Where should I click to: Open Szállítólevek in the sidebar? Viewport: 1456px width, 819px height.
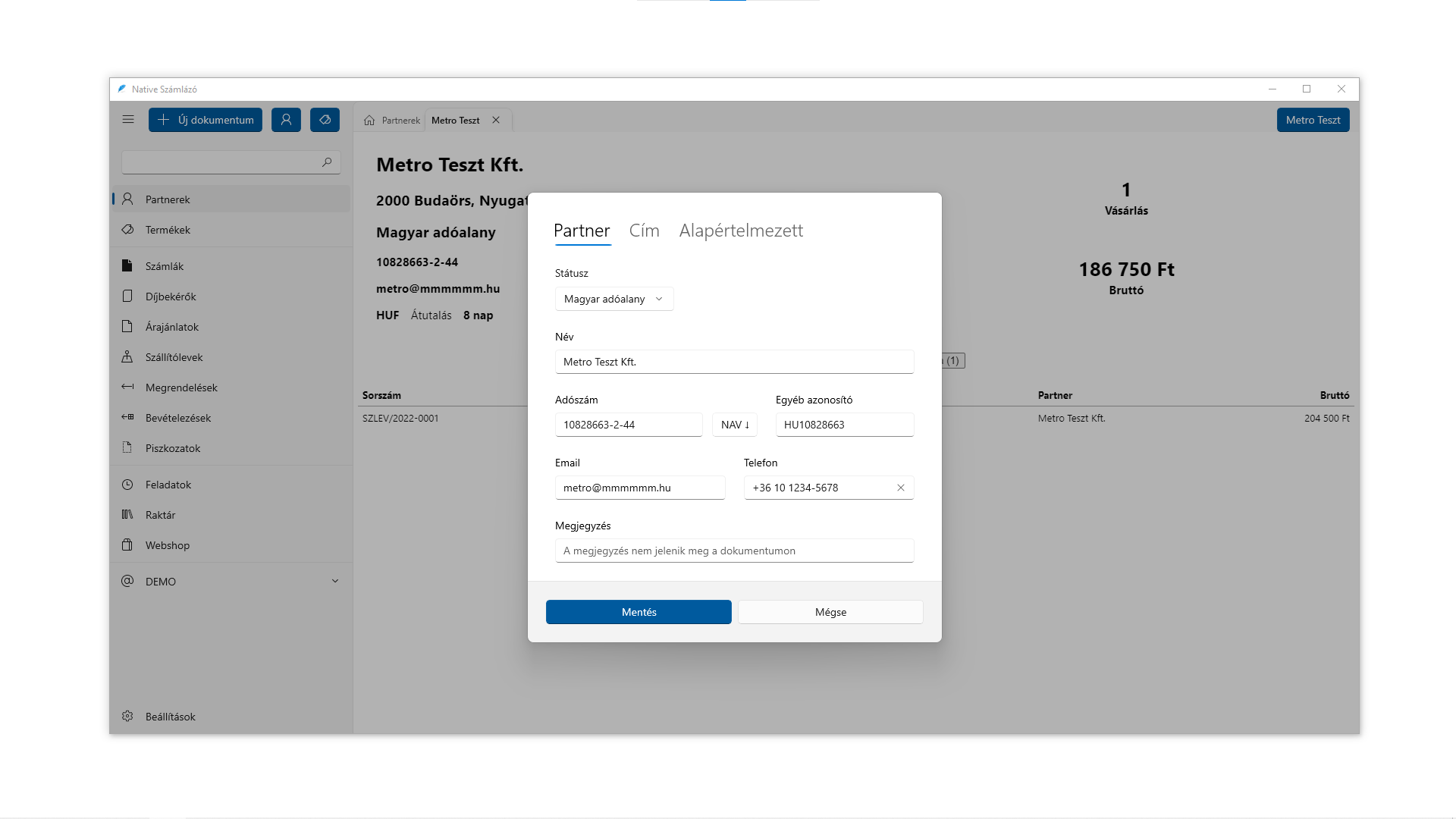pyautogui.click(x=174, y=357)
